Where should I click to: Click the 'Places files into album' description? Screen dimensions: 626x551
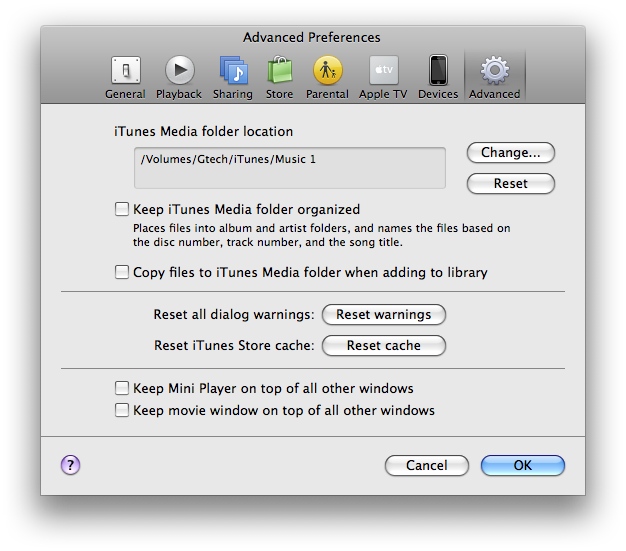tap(321, 235)
